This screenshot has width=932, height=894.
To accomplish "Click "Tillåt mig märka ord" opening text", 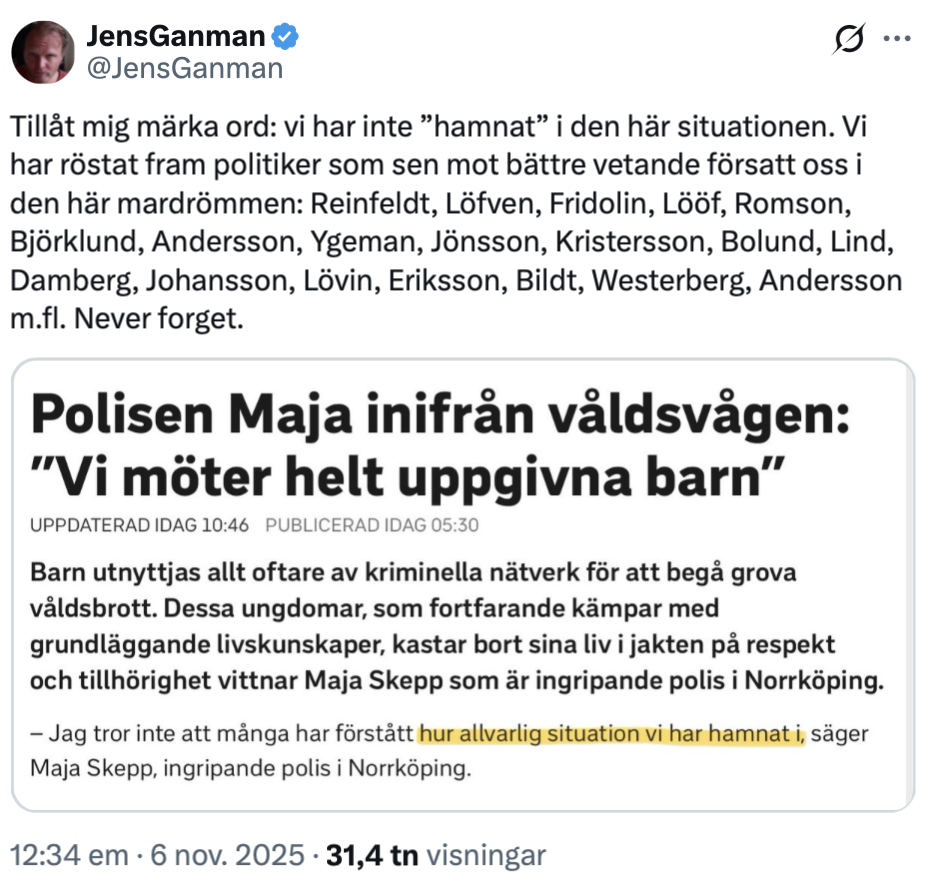I will click(x=148, y=129).
